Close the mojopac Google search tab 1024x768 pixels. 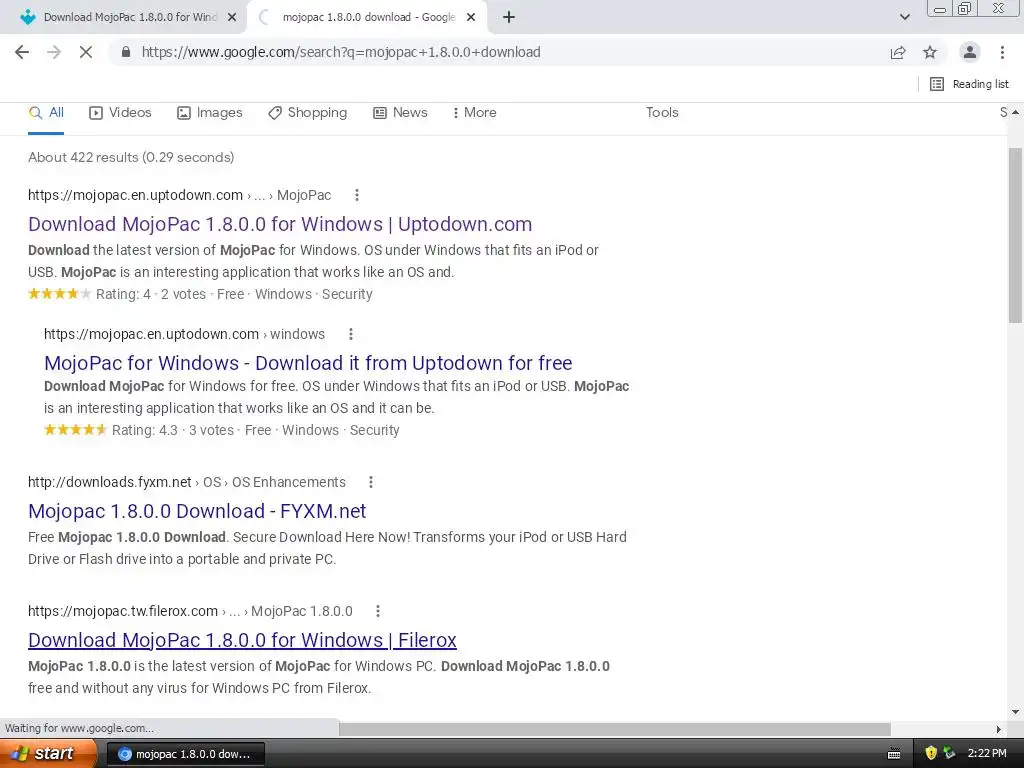click(x=471, y=18)
